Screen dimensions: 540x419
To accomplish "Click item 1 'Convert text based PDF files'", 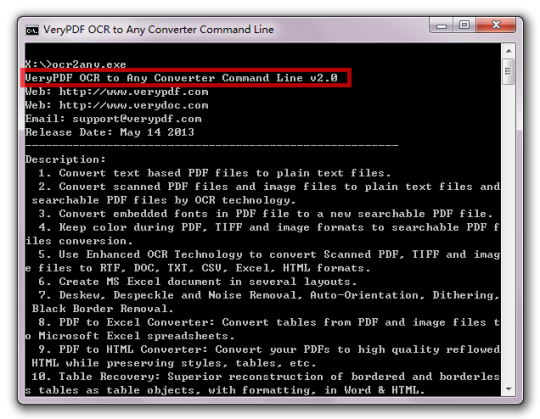I will click(214, 173).
